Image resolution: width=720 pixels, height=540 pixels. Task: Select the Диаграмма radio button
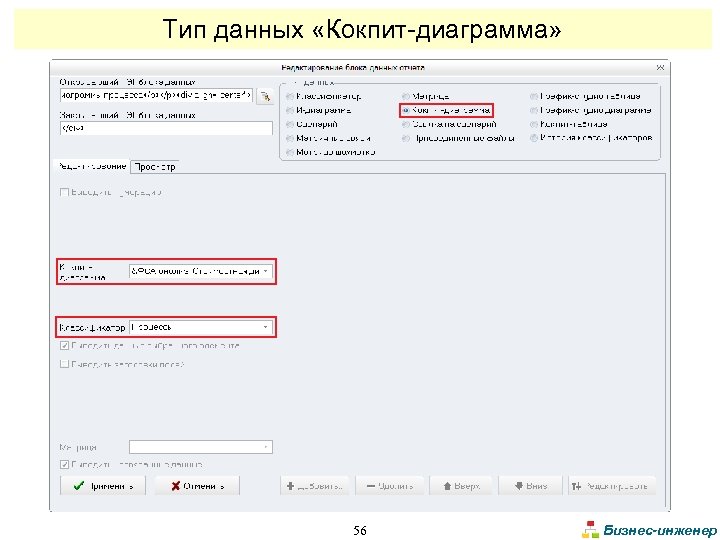(290, 110)
